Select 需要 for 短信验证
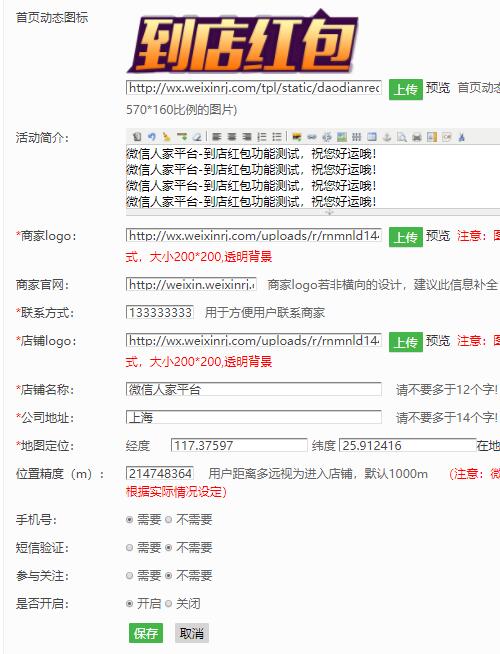The image size is (500, 654). (x=129, y=548)
